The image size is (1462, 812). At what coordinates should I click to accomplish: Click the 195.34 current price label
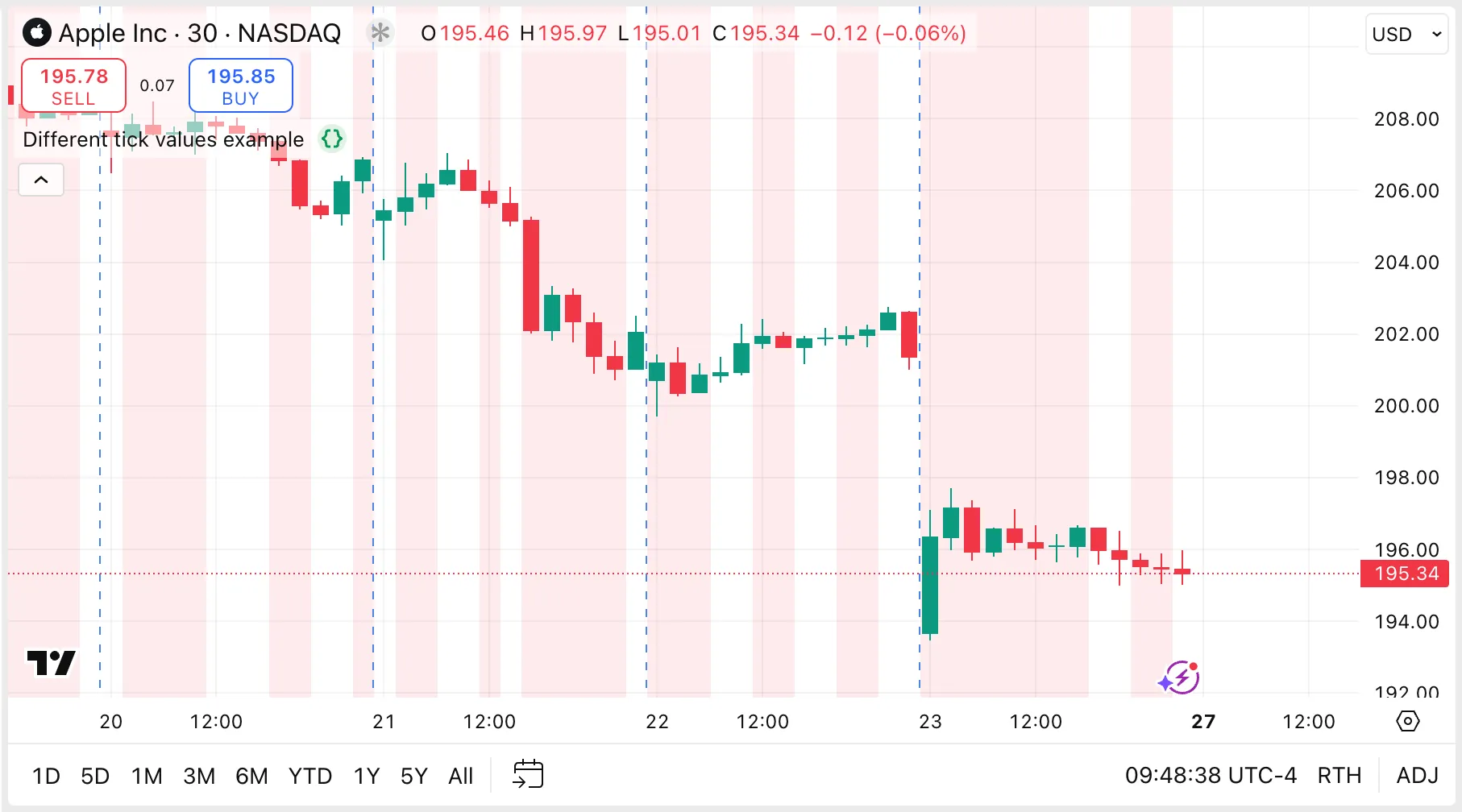tap(1406, 574)
